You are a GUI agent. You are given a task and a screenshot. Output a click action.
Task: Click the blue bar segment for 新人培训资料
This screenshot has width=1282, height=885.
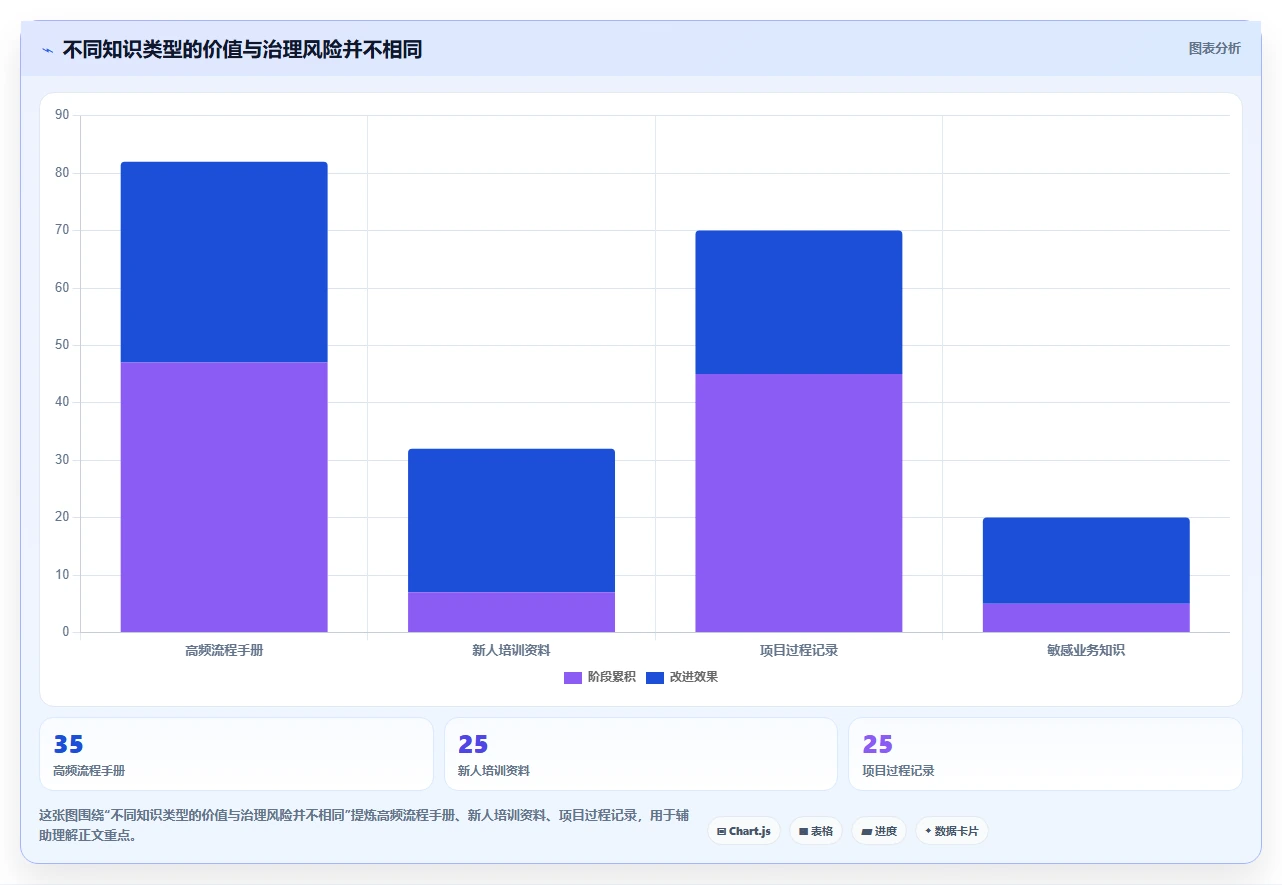point(511,520)
